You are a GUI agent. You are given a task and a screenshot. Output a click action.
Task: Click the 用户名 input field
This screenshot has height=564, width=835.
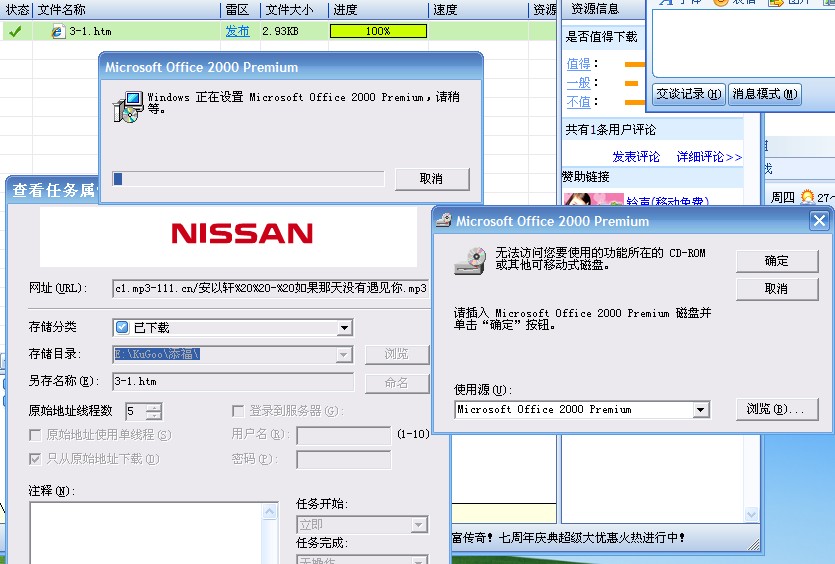pyautogui.click(x=343, y=435)
